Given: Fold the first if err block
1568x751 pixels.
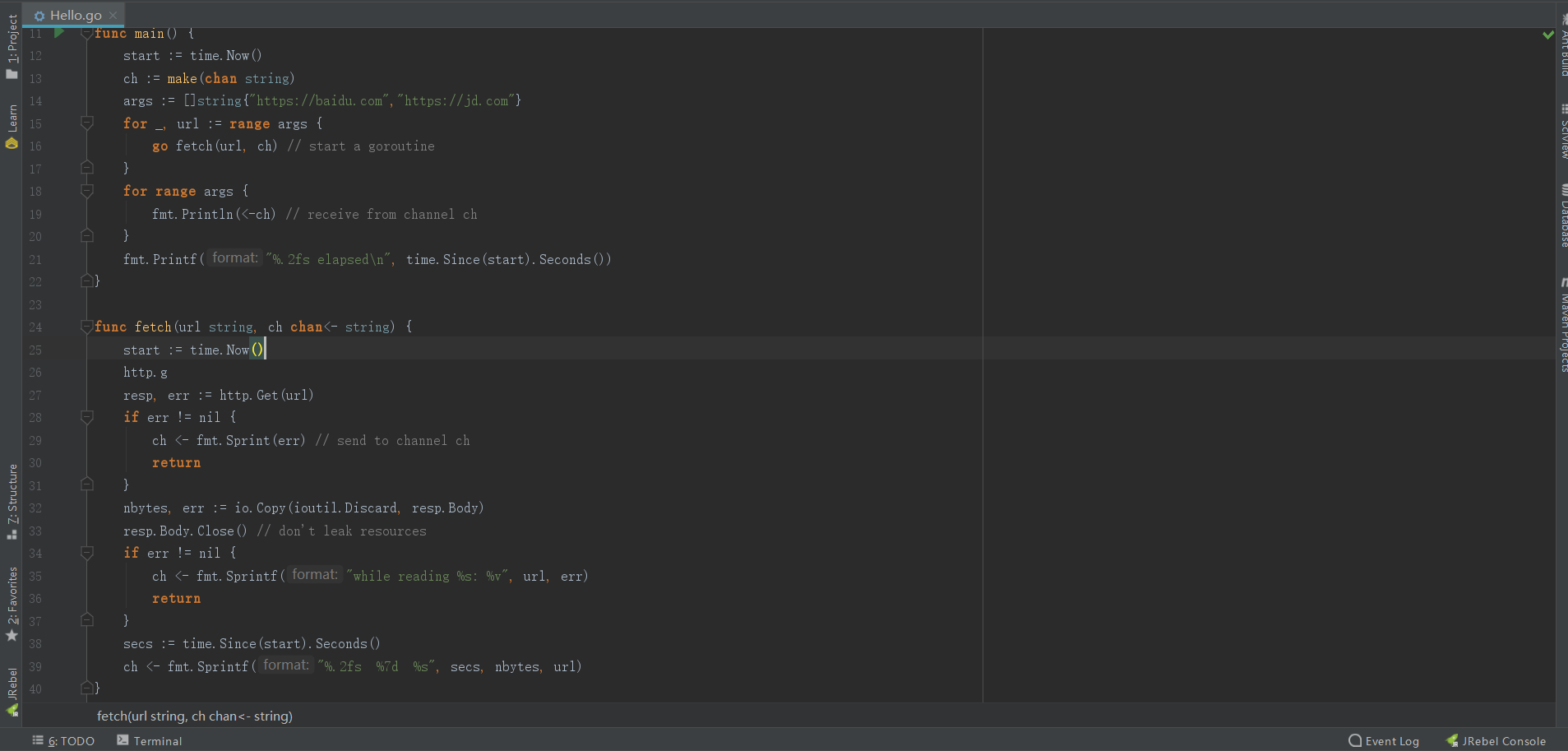Looking at the screenshot, I should tap(86, 417).
